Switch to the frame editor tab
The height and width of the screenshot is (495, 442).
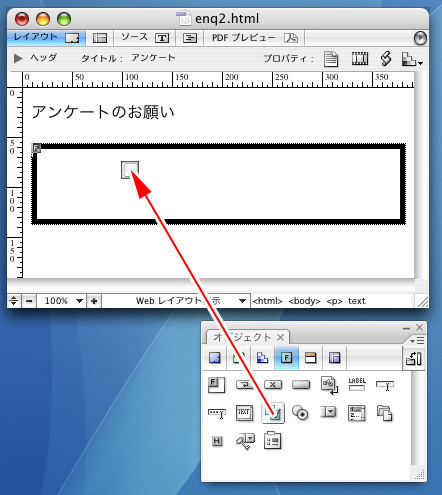100,38
